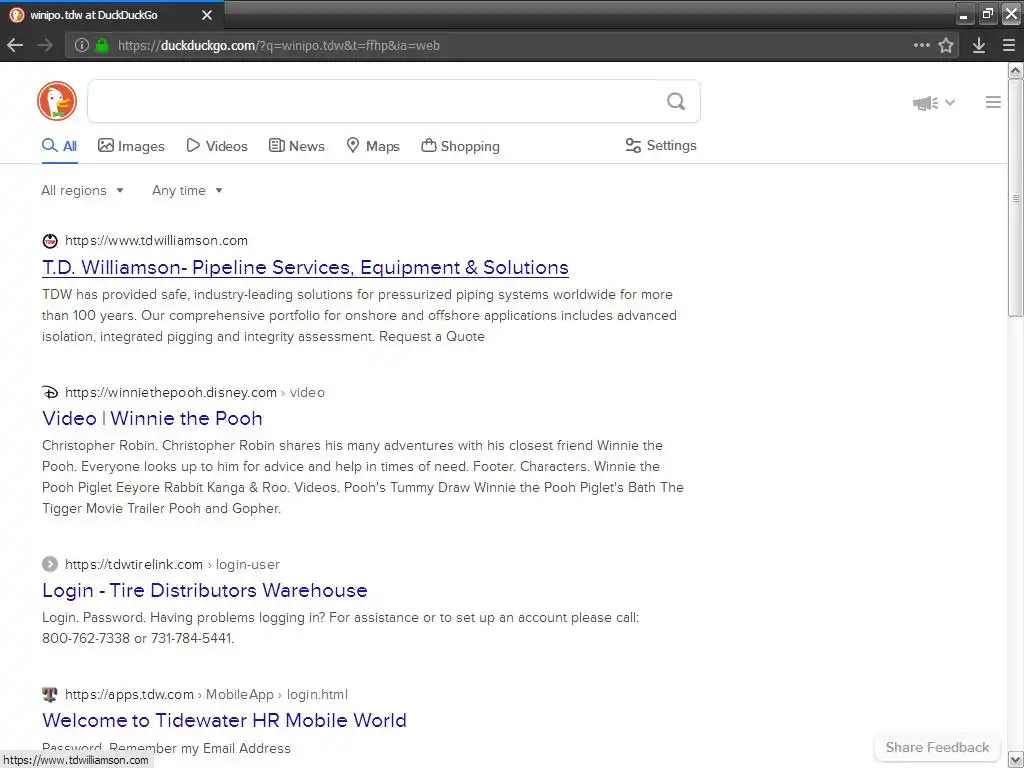Bookmark this page with star icon
Viewport: 1024px width, 768px height.
[x=946, y=45]
